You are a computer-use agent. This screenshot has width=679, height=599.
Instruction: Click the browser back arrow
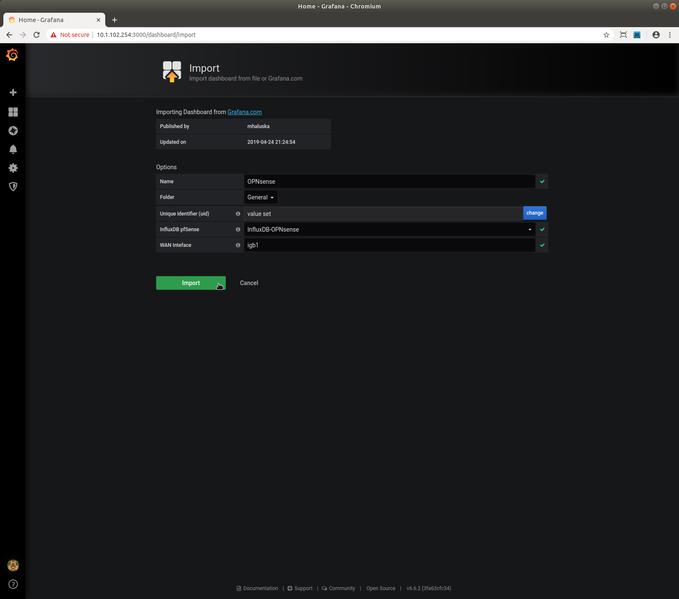(9, 35)
